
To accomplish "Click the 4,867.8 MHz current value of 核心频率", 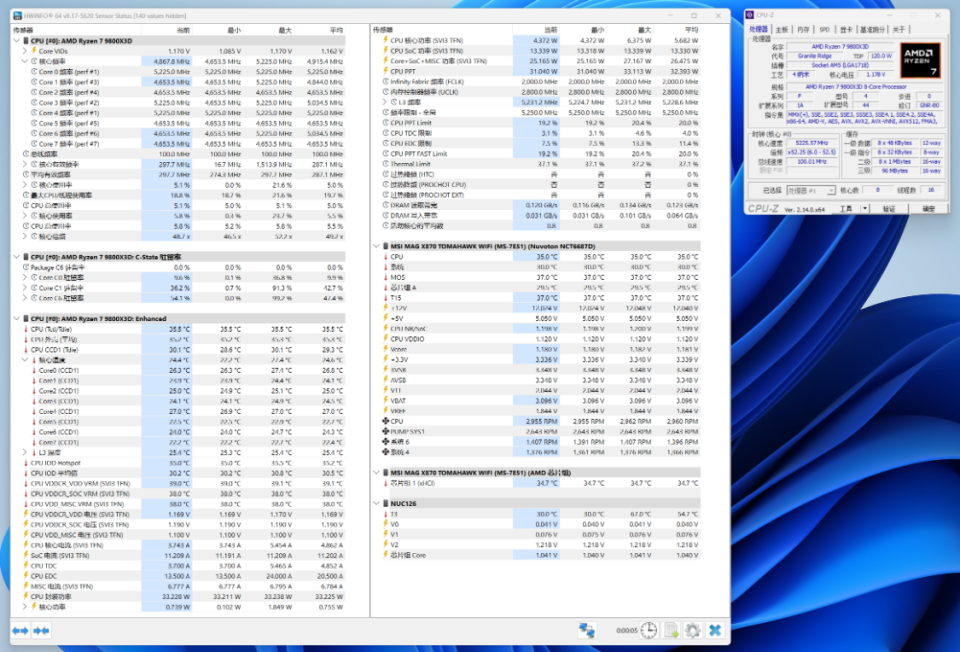I will [x=171, y=61].
